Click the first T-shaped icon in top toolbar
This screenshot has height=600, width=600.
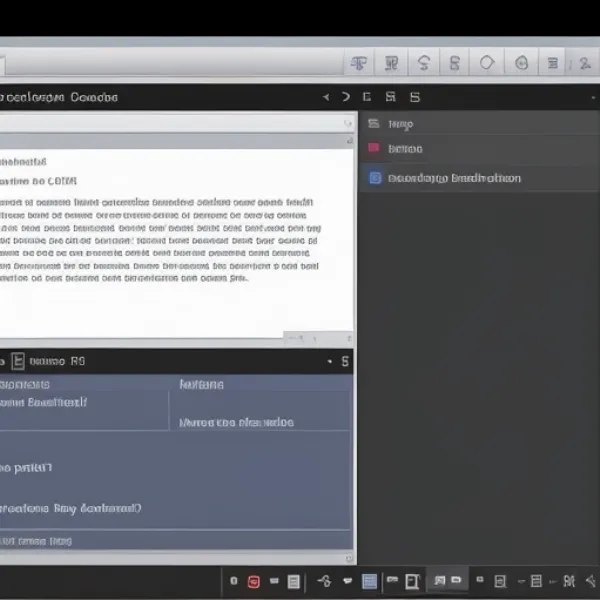359,63
